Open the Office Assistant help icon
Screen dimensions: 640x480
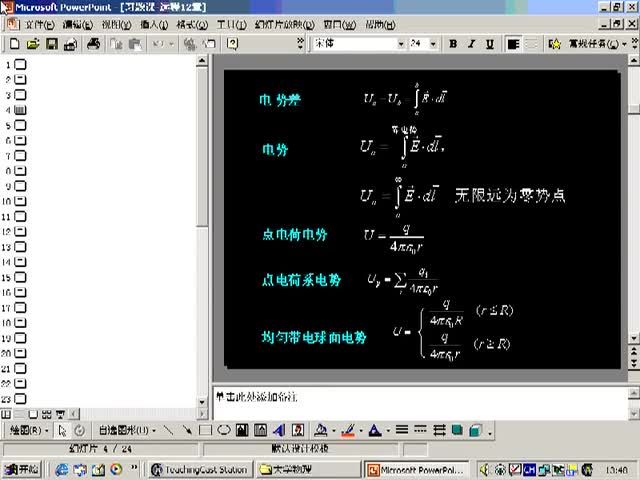point(232,43)
